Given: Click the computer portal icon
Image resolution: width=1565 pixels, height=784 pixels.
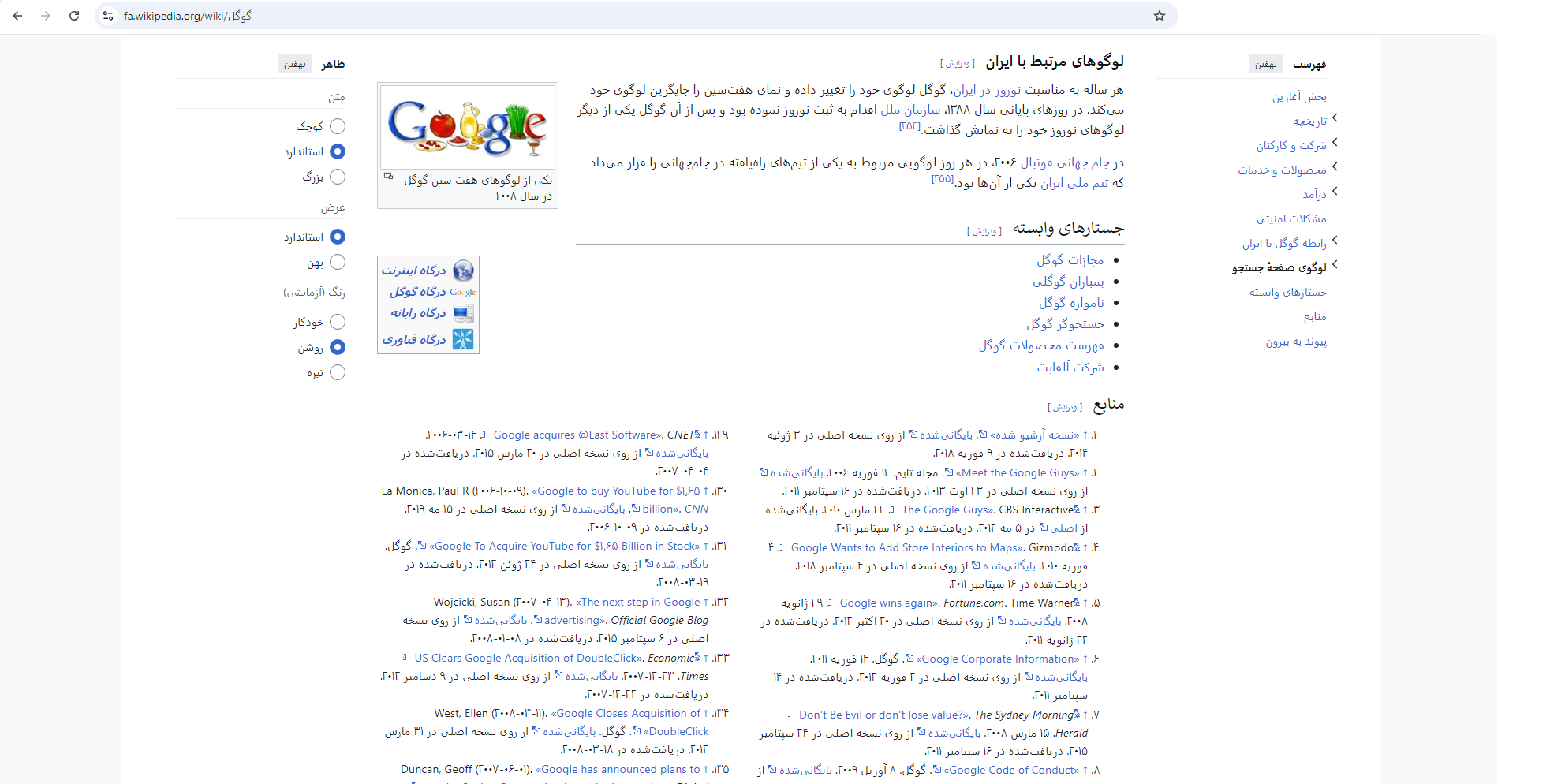Looking at the screenshot, I should coord(464,313).
